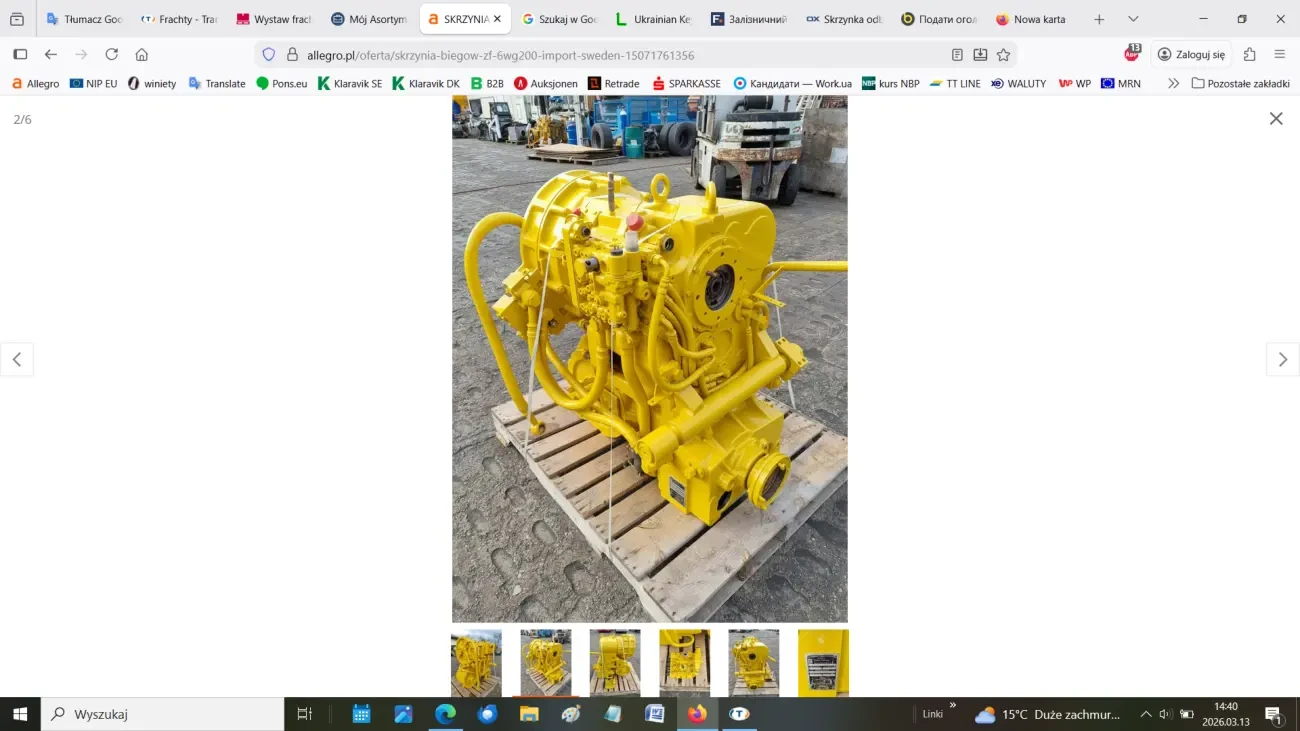Switch to the Mój Asortyment tab

tap(369, 19)
